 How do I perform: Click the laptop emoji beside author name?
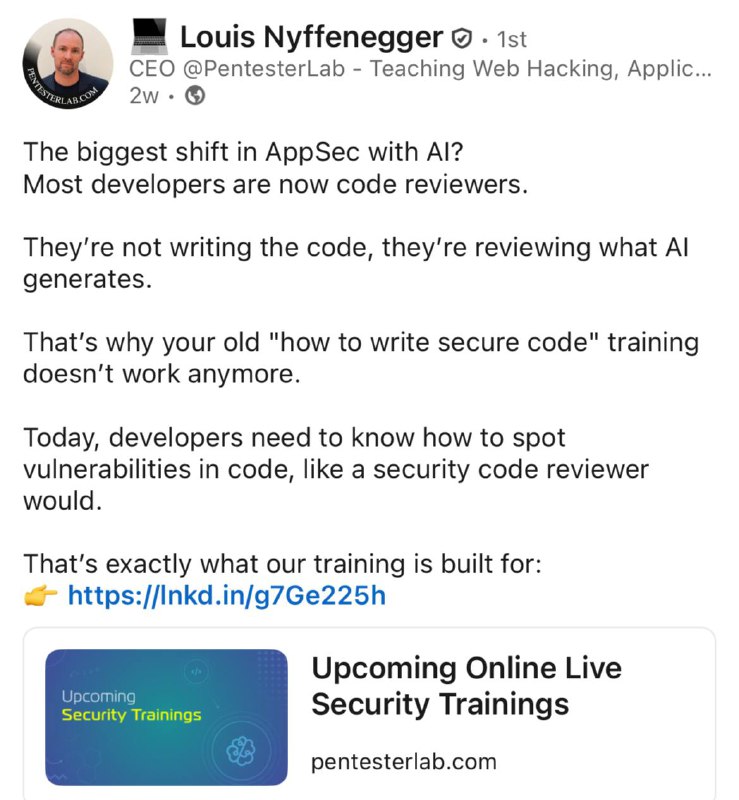(x=149, y=37)
